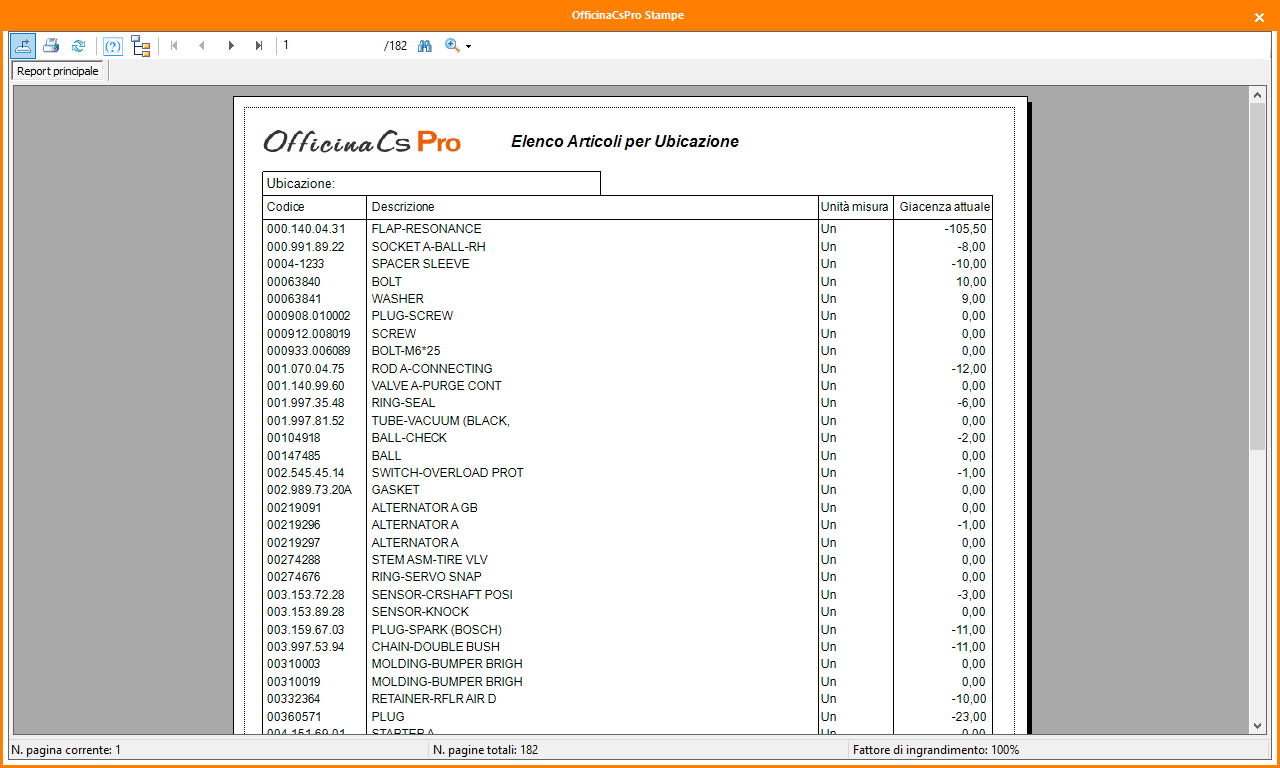This screenshot has width=1280, height=768.
Task: Click ROD A-CONNECTING description
Action: point(432,368)
